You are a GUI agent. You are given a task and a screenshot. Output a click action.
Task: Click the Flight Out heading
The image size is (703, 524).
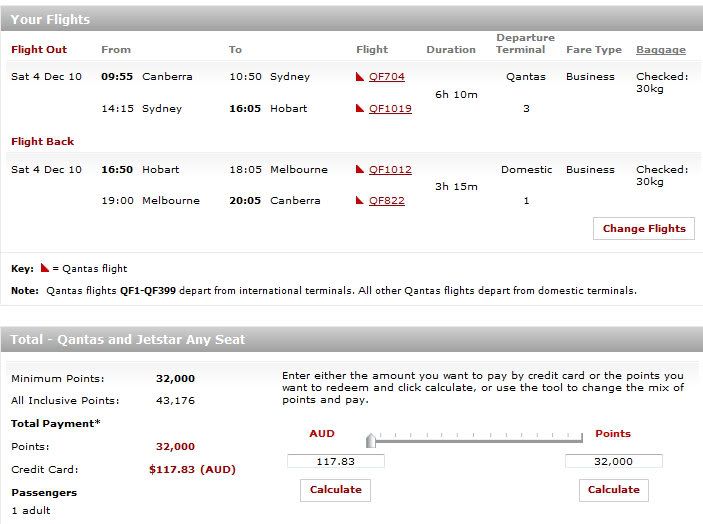click(x=39, y=50)
